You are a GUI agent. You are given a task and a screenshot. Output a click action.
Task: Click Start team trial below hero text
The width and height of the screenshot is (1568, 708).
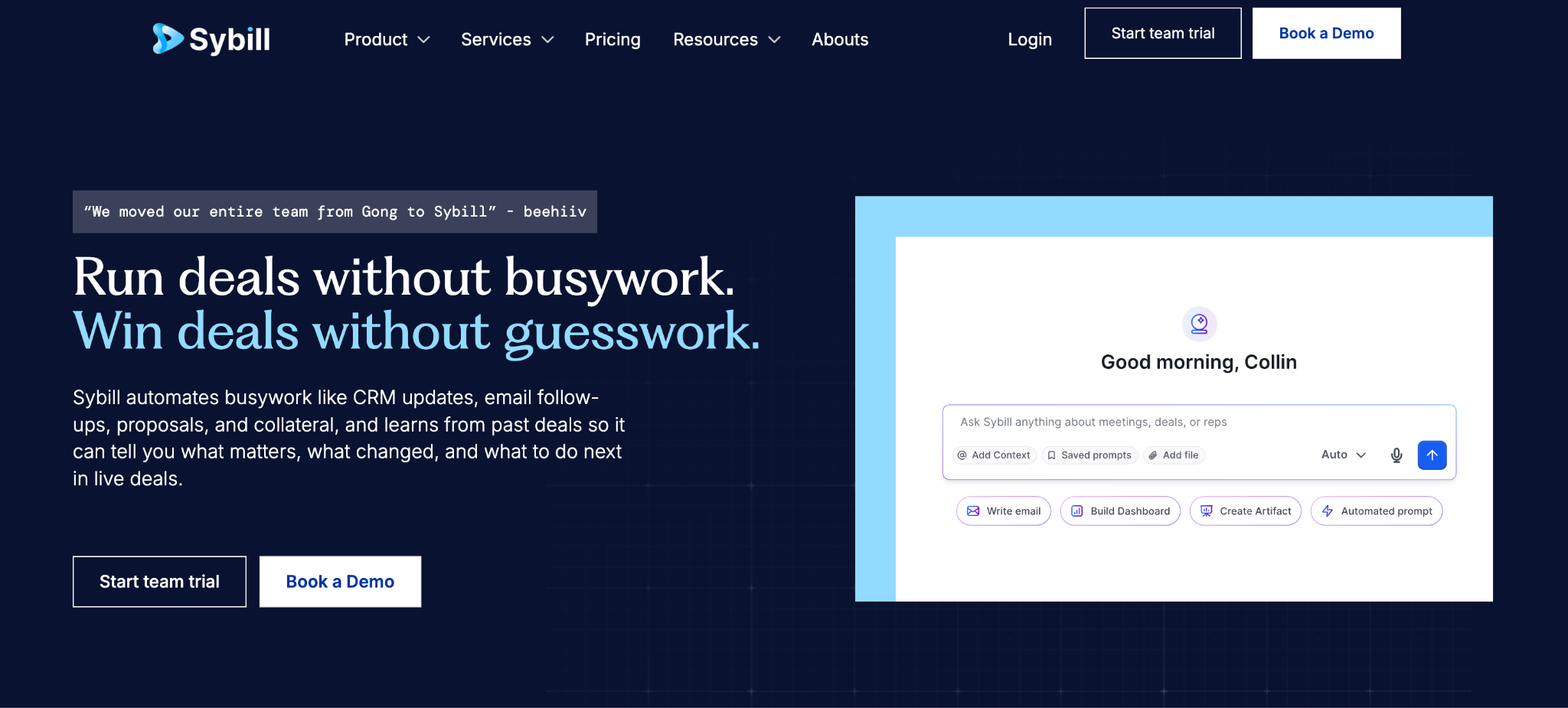click(x=159, y=582)
